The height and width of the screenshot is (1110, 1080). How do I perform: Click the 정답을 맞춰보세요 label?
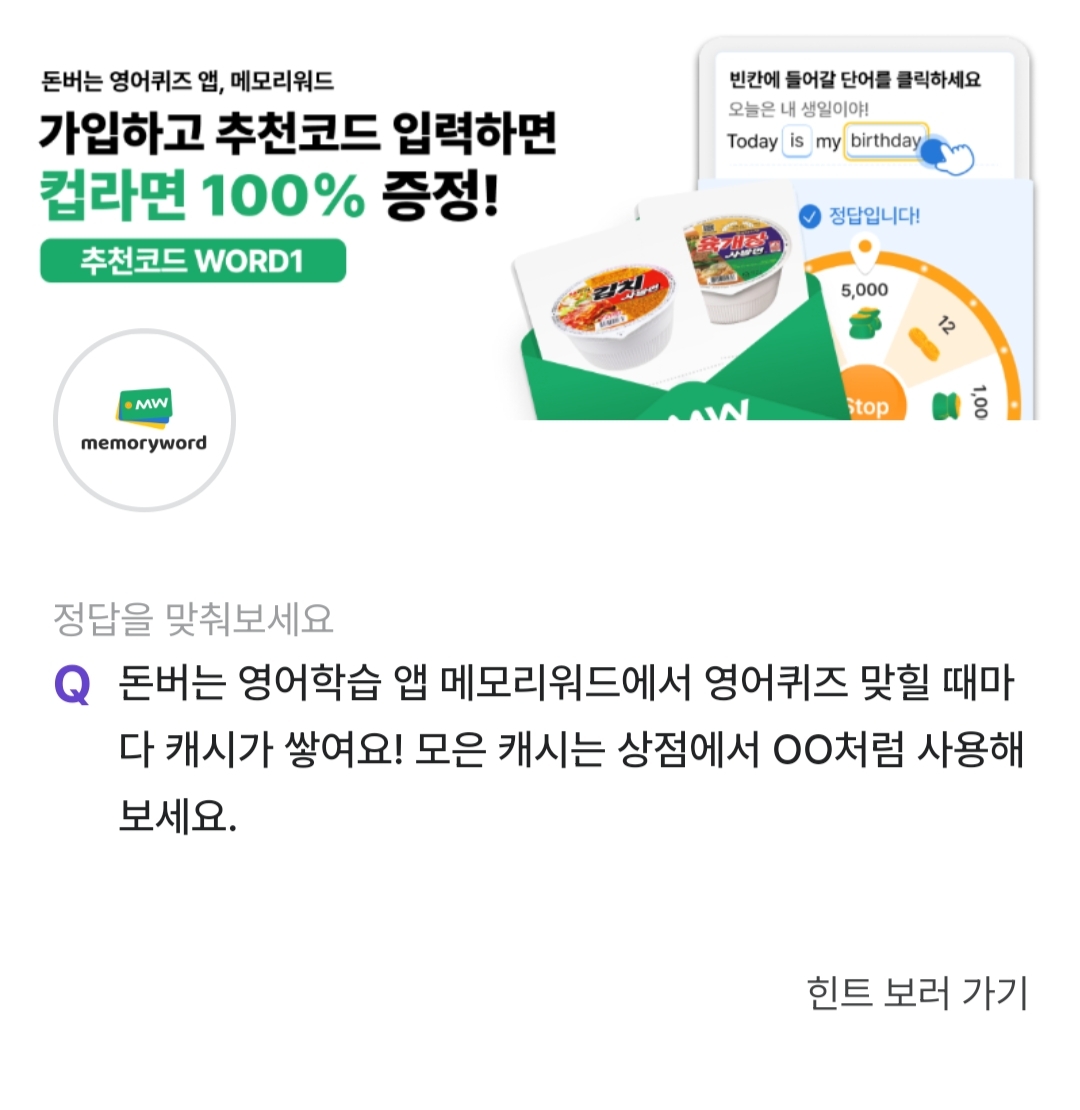pos(193,619)
